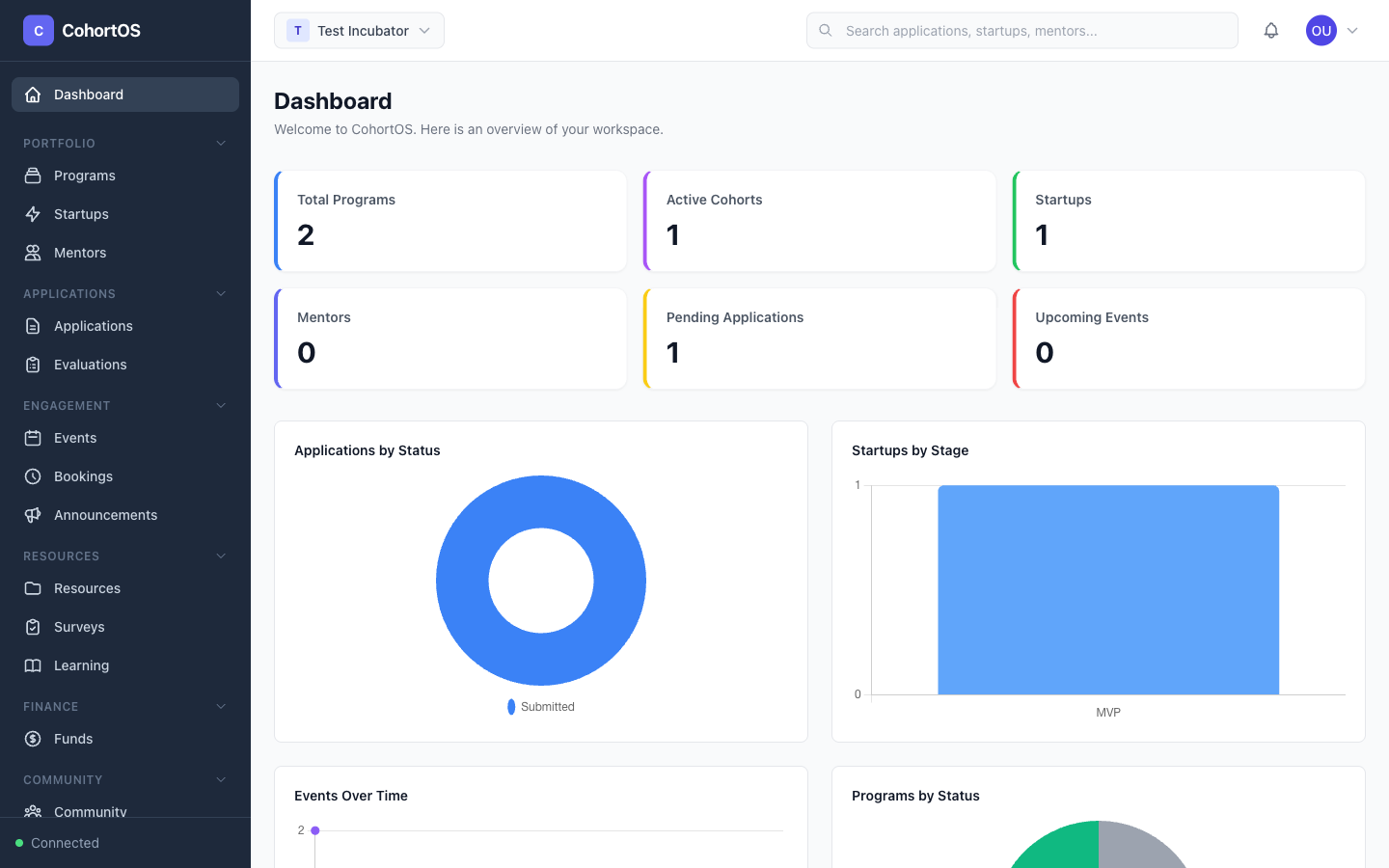Screen dimensions: 1389x868
Task: Click the Funds dollar icon
Action: click(x=32, y=739)
